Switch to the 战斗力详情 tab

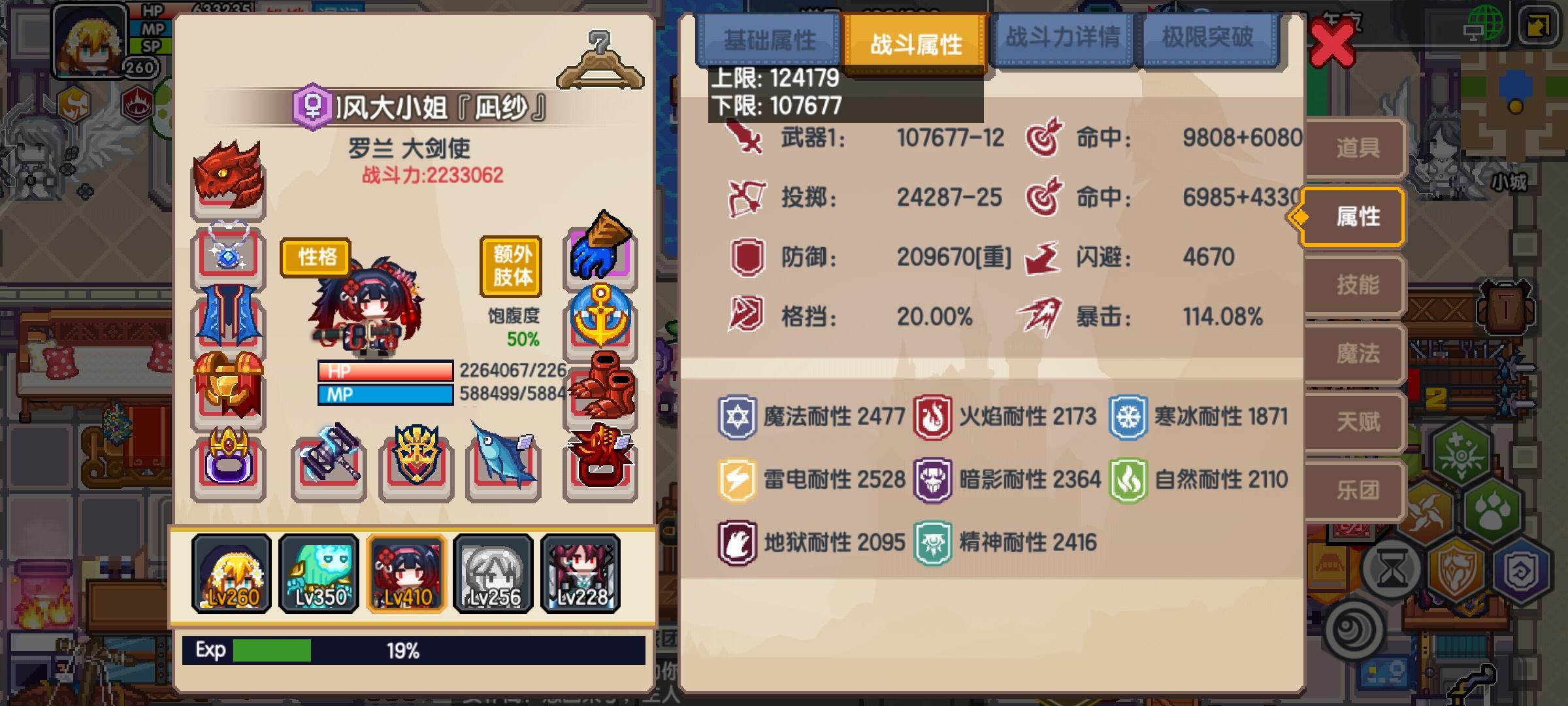(1062, 38)
